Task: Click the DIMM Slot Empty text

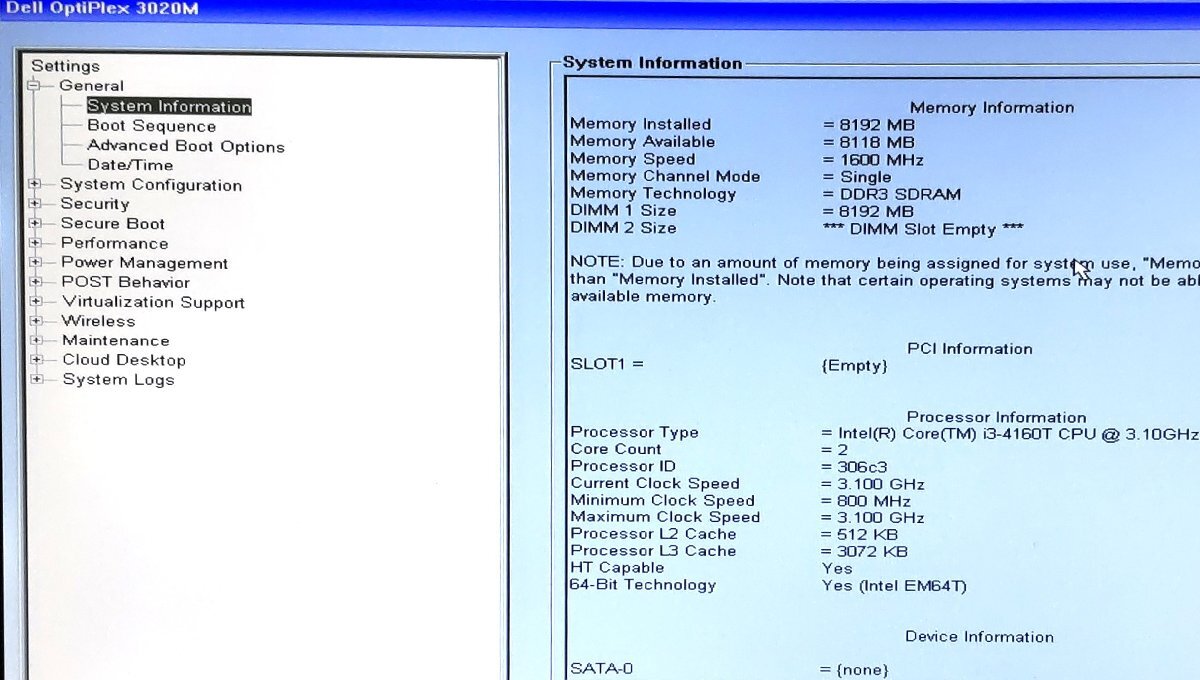Action: pyautogui.click(x=923, y=229)
